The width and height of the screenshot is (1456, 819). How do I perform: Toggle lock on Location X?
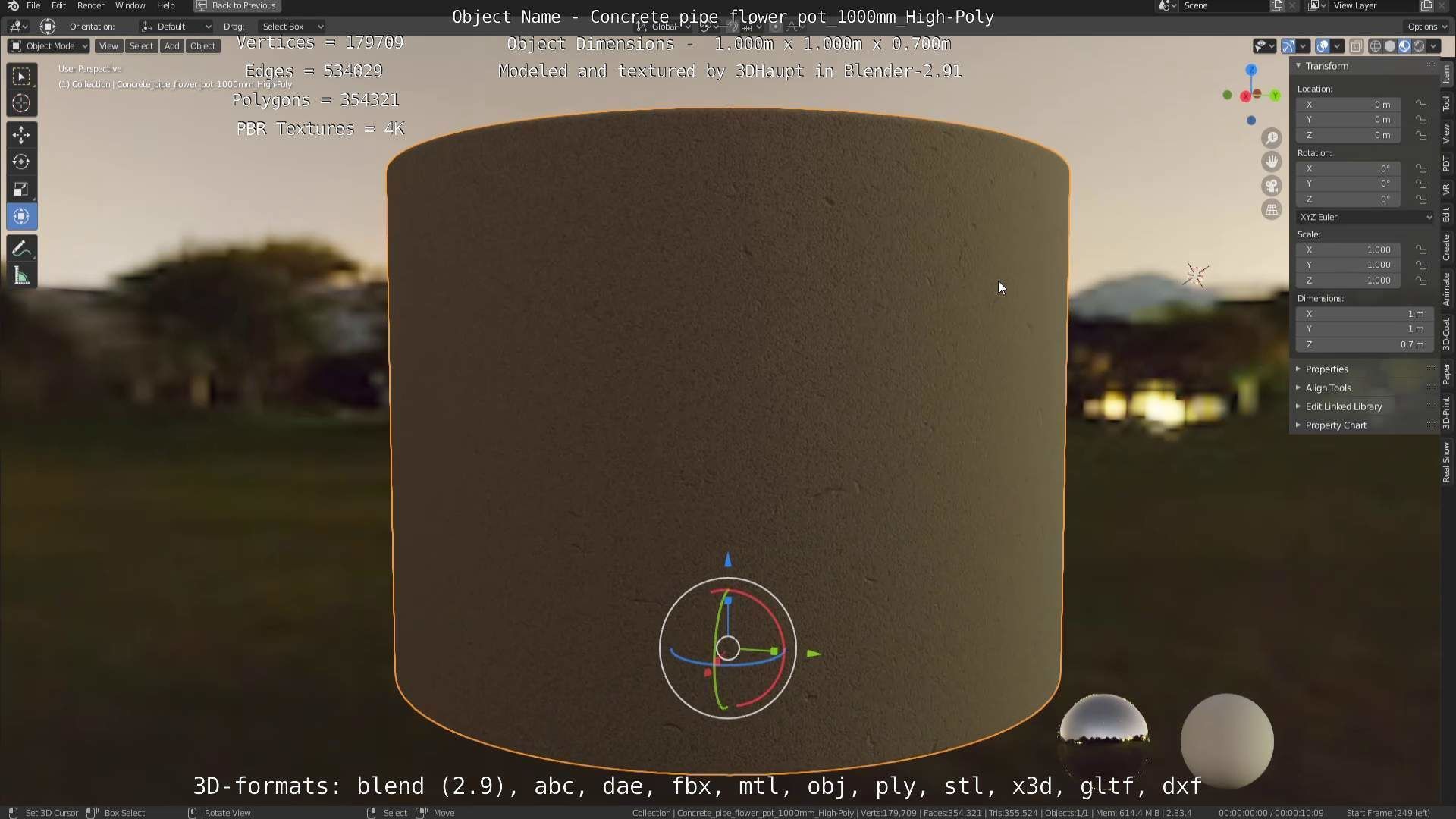(1421, 105)
